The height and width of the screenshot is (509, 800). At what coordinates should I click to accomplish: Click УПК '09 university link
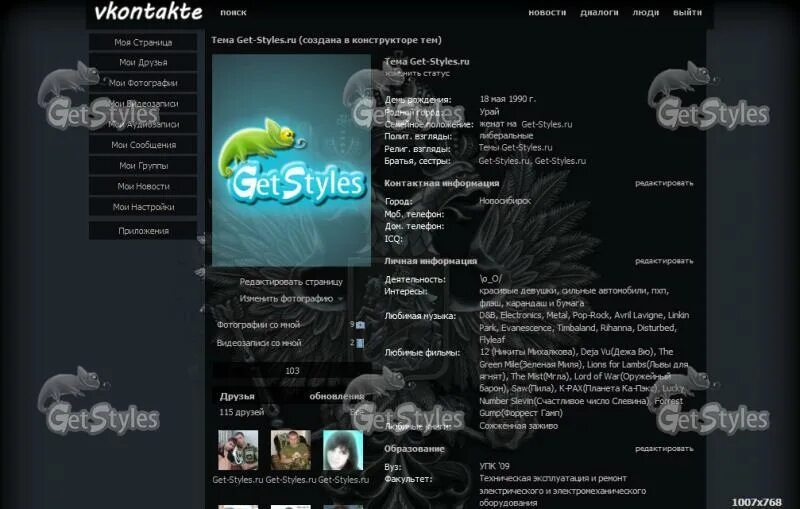[x=494, y=466]
